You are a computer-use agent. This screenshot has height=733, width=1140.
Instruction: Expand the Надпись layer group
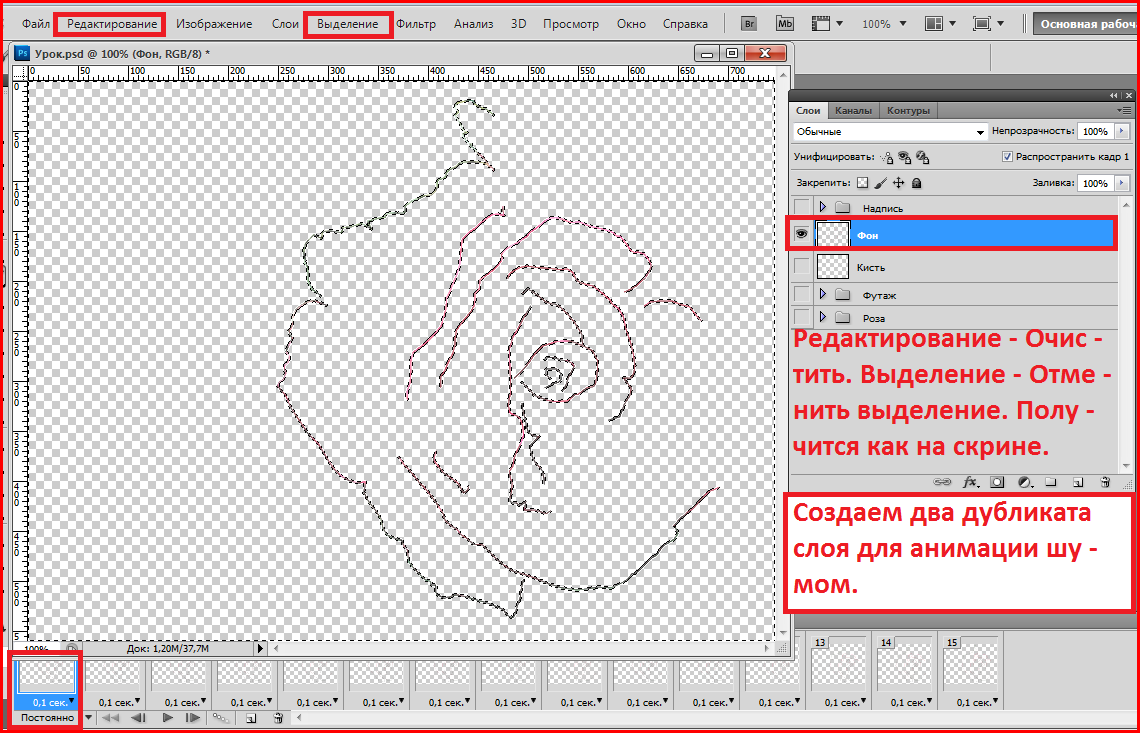823,208
